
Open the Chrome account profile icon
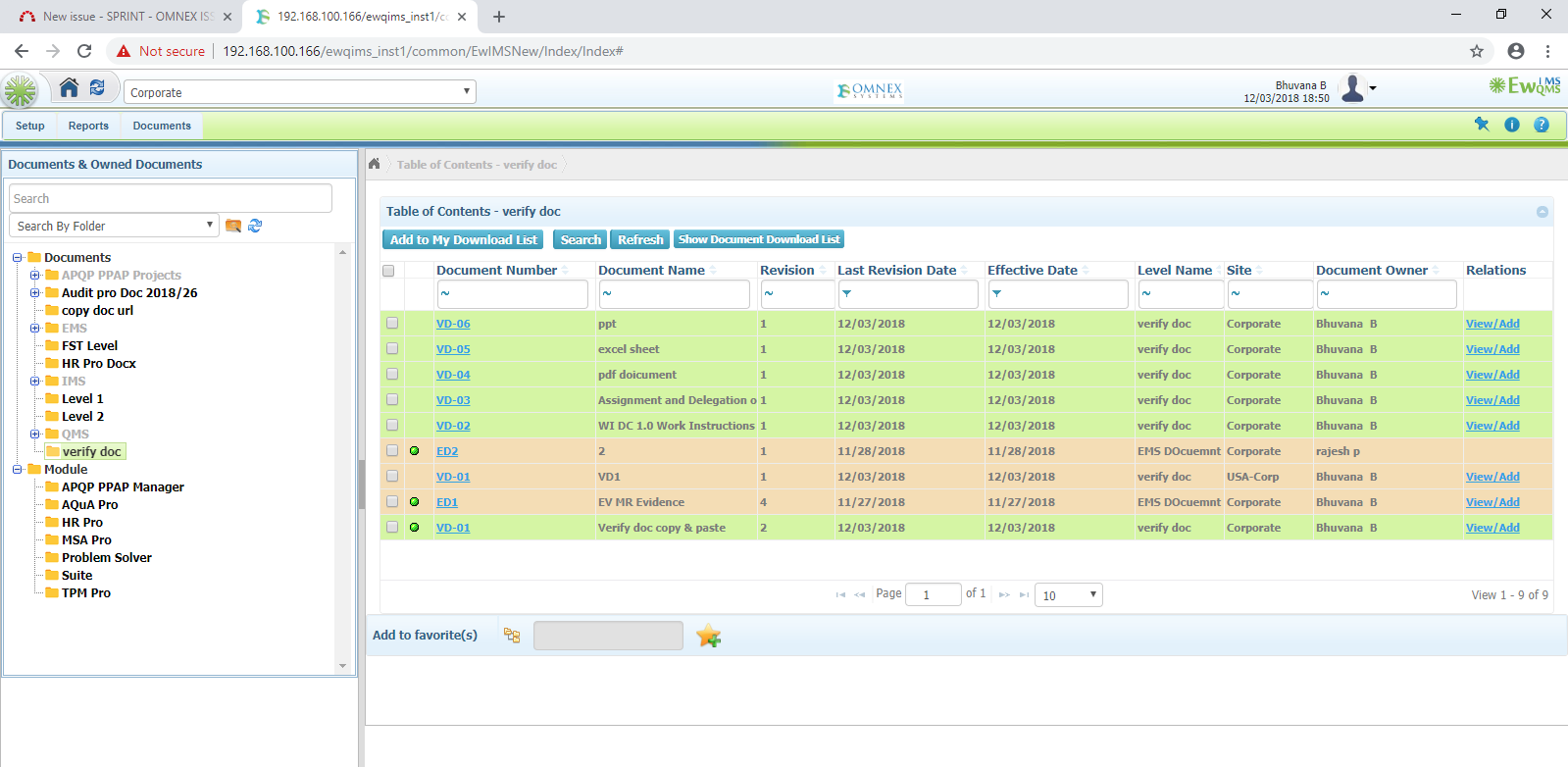1516,51
